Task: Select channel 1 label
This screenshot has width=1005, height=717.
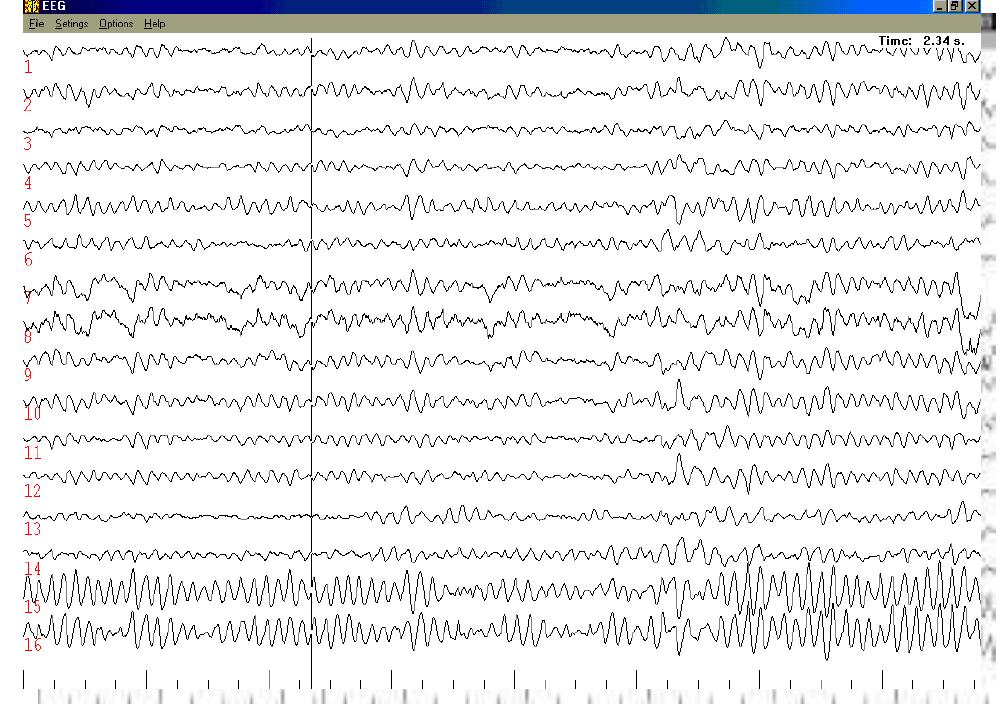Action: pyautogui.click(x=27, y=68)
